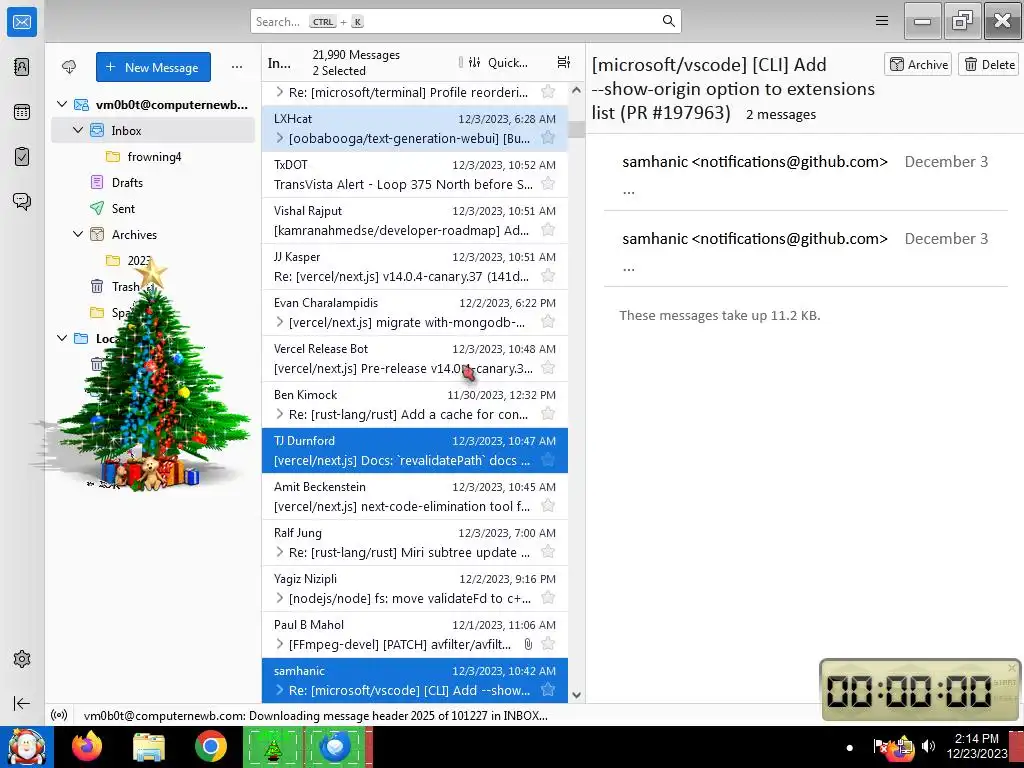This screenshot has height=768, width=1024.
Task: Open the Tasks space
Action: pyautogui.click(x=22, y=157)
